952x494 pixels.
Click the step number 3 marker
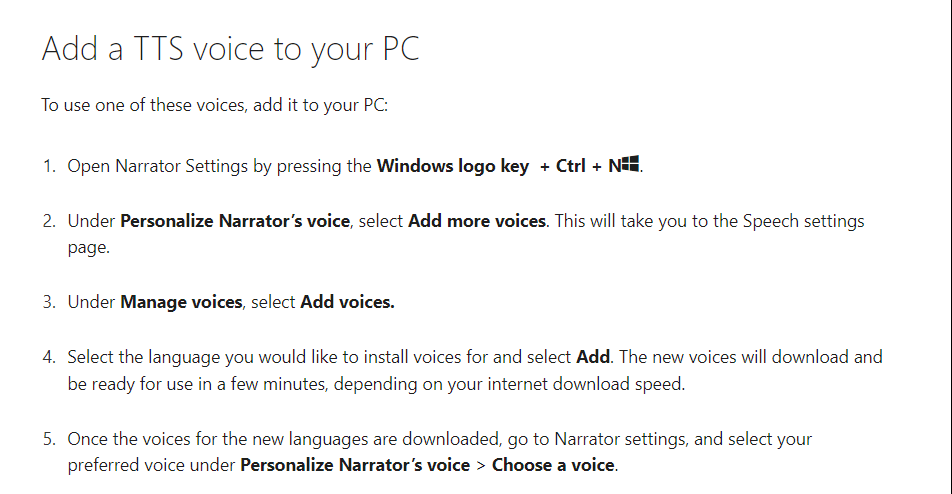point(49,302)
